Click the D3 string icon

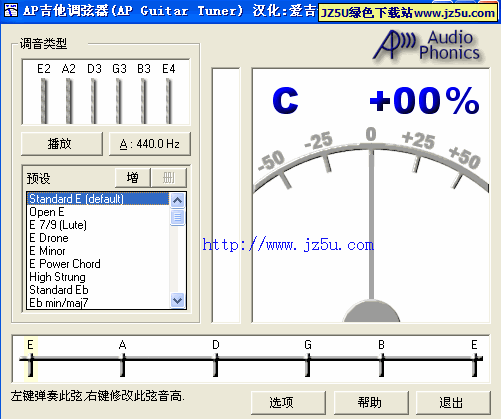coord(93,100)
